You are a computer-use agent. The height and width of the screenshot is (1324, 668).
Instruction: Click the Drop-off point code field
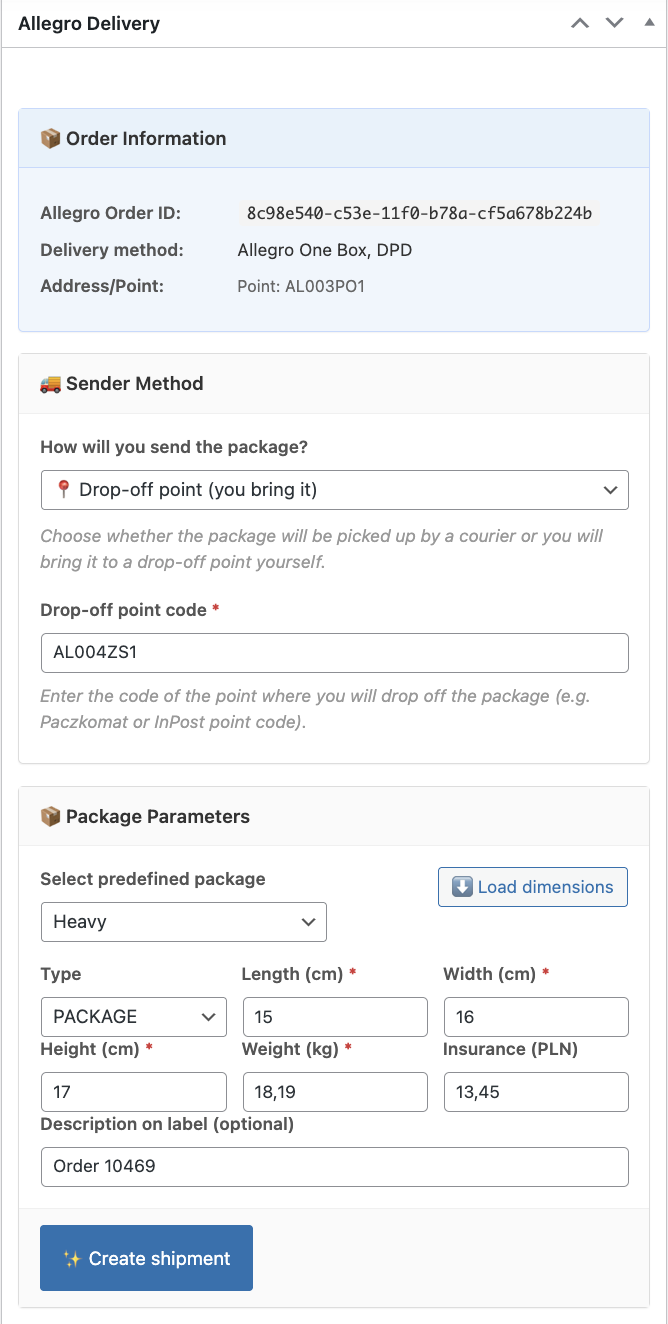tap(334, 653)
